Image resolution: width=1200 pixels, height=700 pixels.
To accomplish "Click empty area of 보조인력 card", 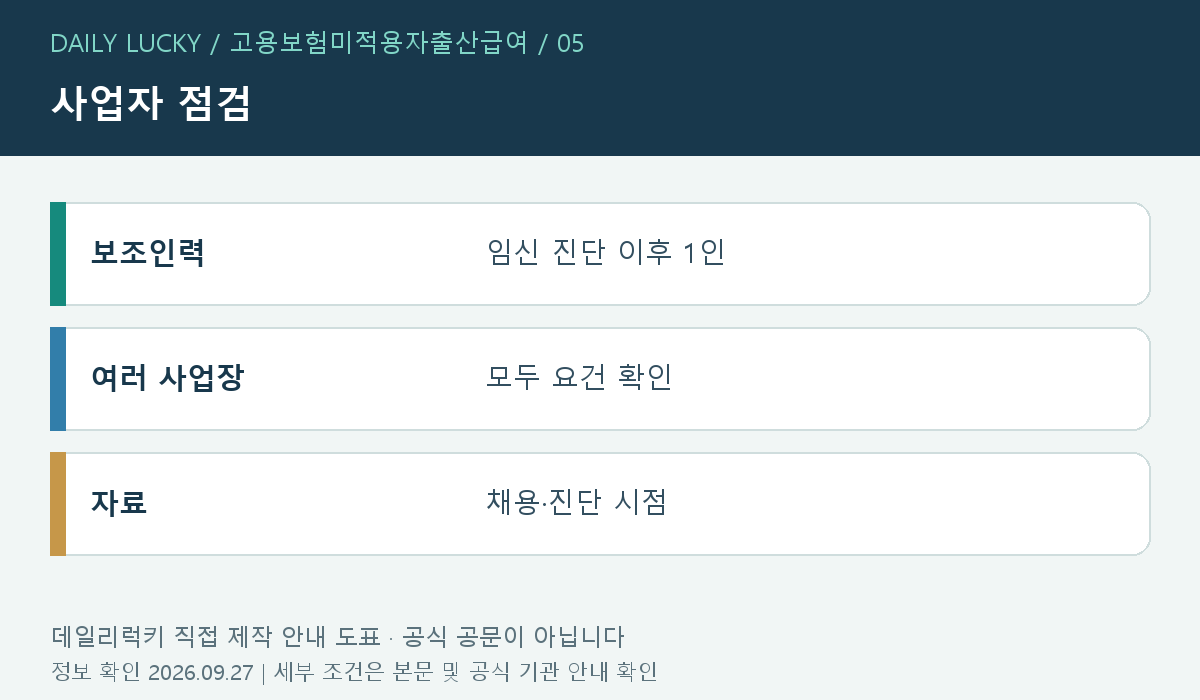I will 930,254.
